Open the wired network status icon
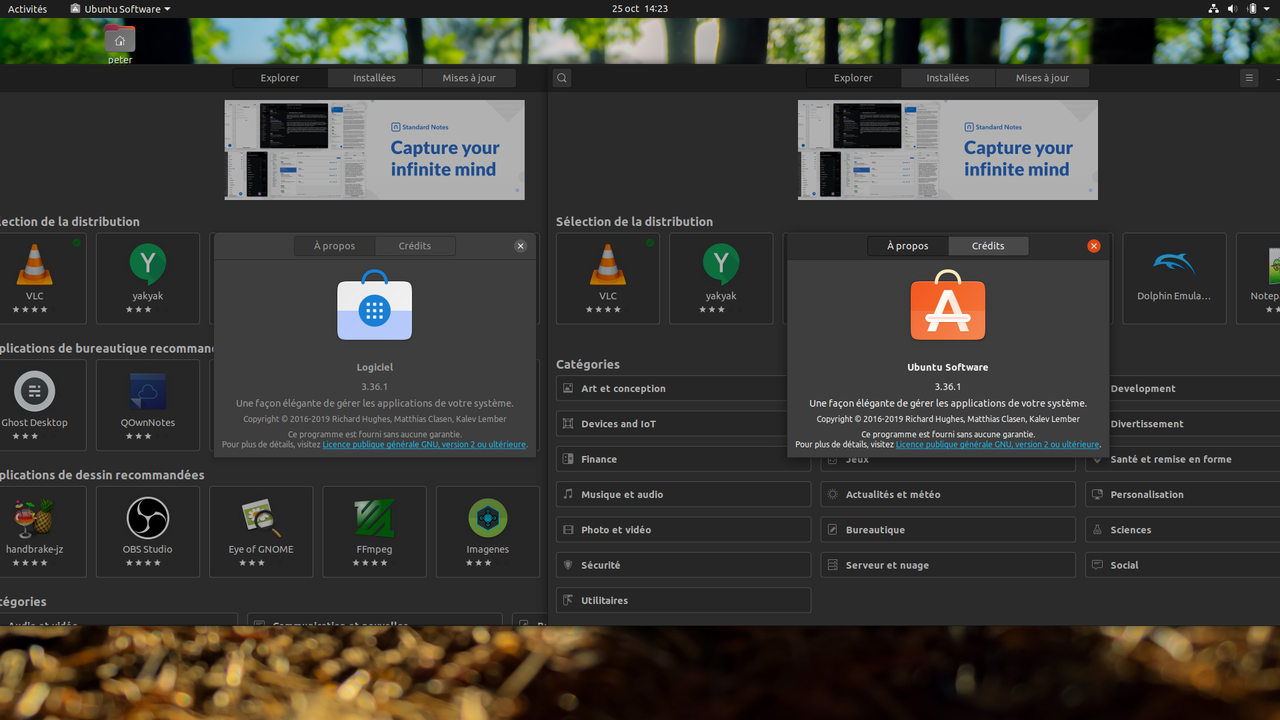Screen dimensions: 1280x720 (1214, 8)
